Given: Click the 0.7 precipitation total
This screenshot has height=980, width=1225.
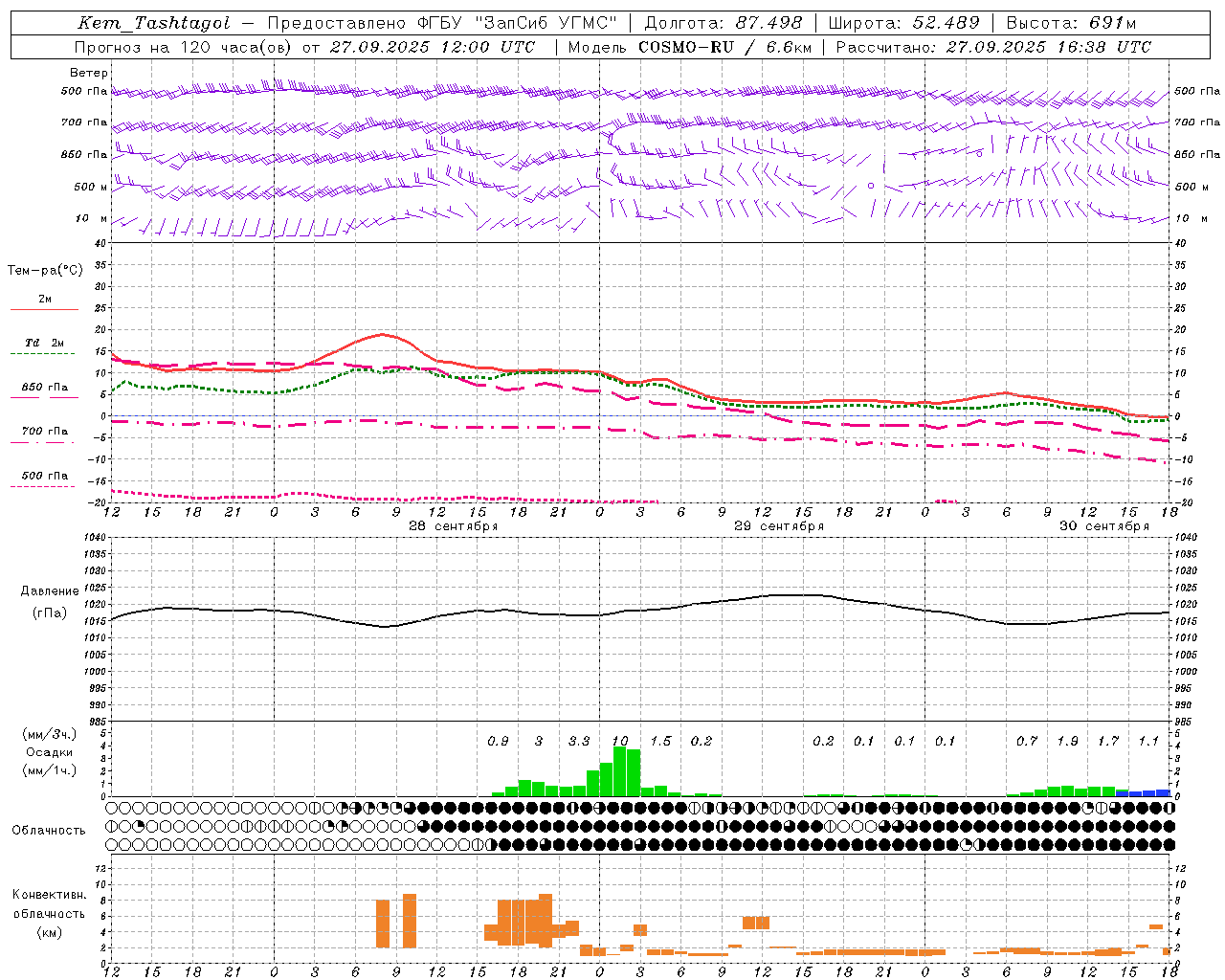Looking at the screenshot, I should [x=1027, y=741].
